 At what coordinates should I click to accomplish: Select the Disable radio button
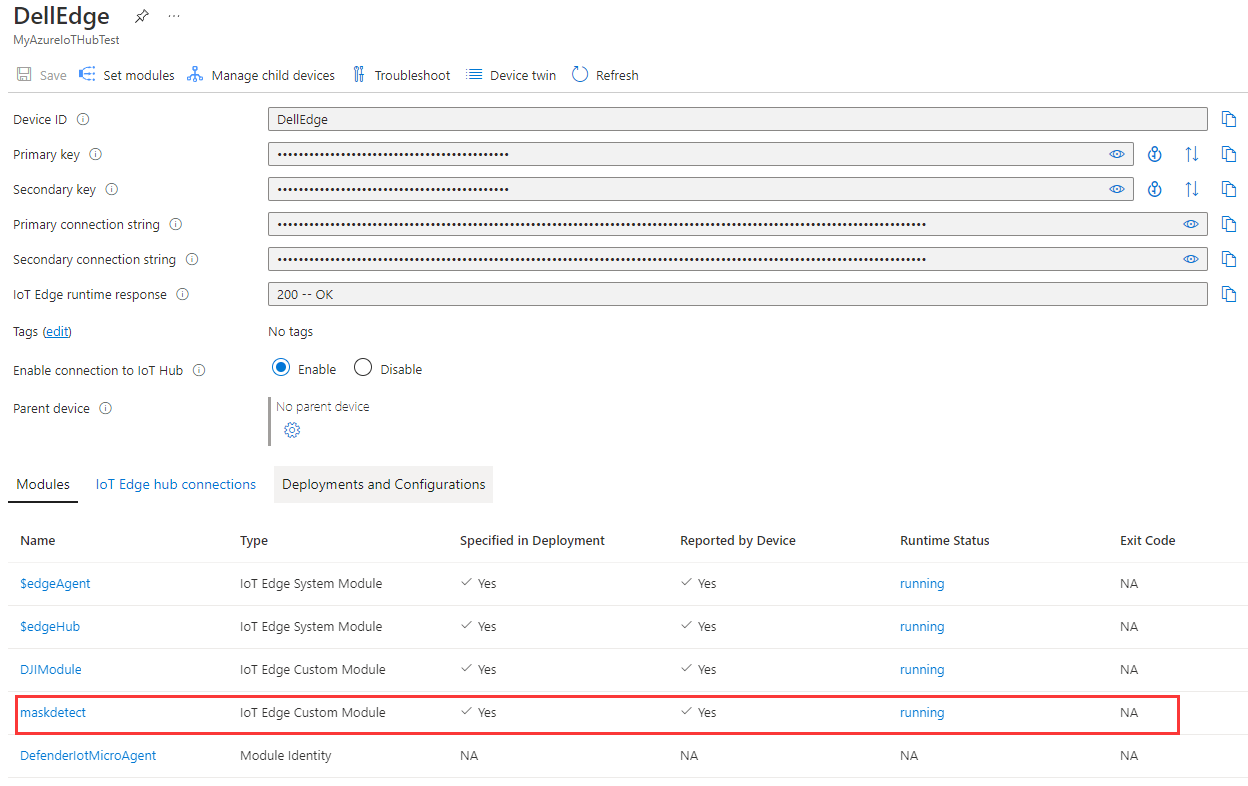pos(363,368)
